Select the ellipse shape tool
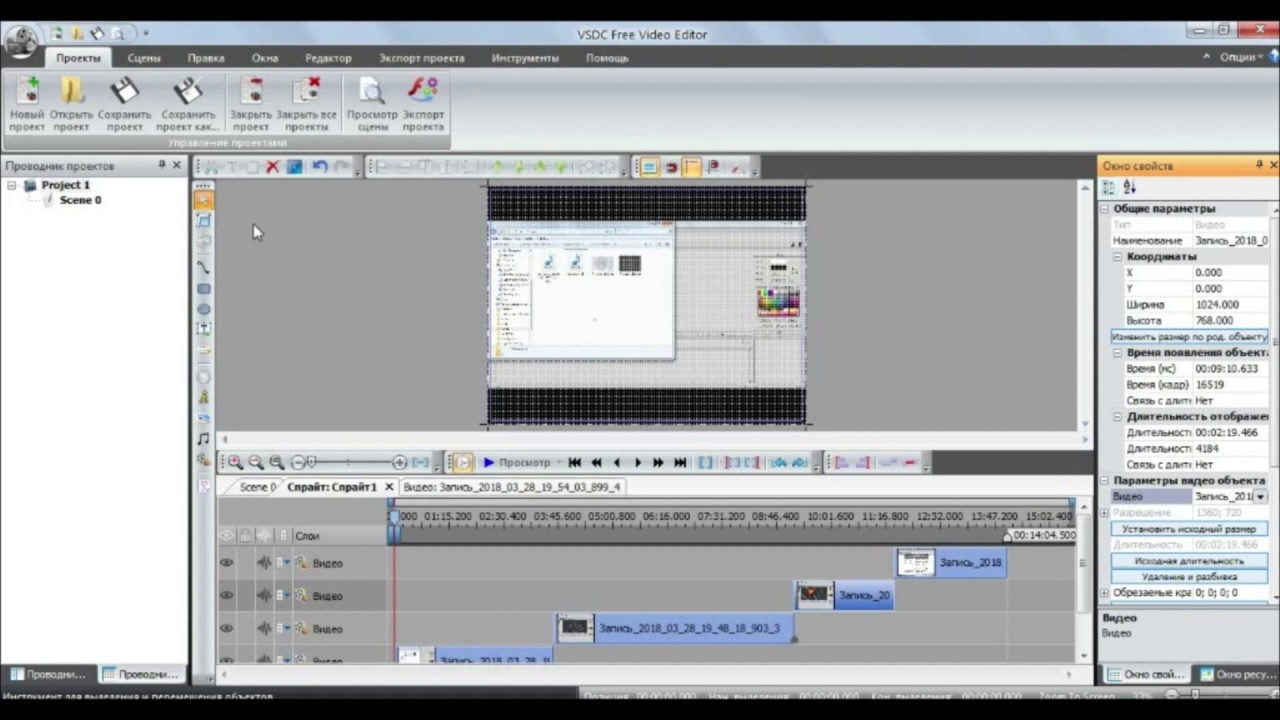The width and height of the screenshot is (1280, 720). (204, 310)
